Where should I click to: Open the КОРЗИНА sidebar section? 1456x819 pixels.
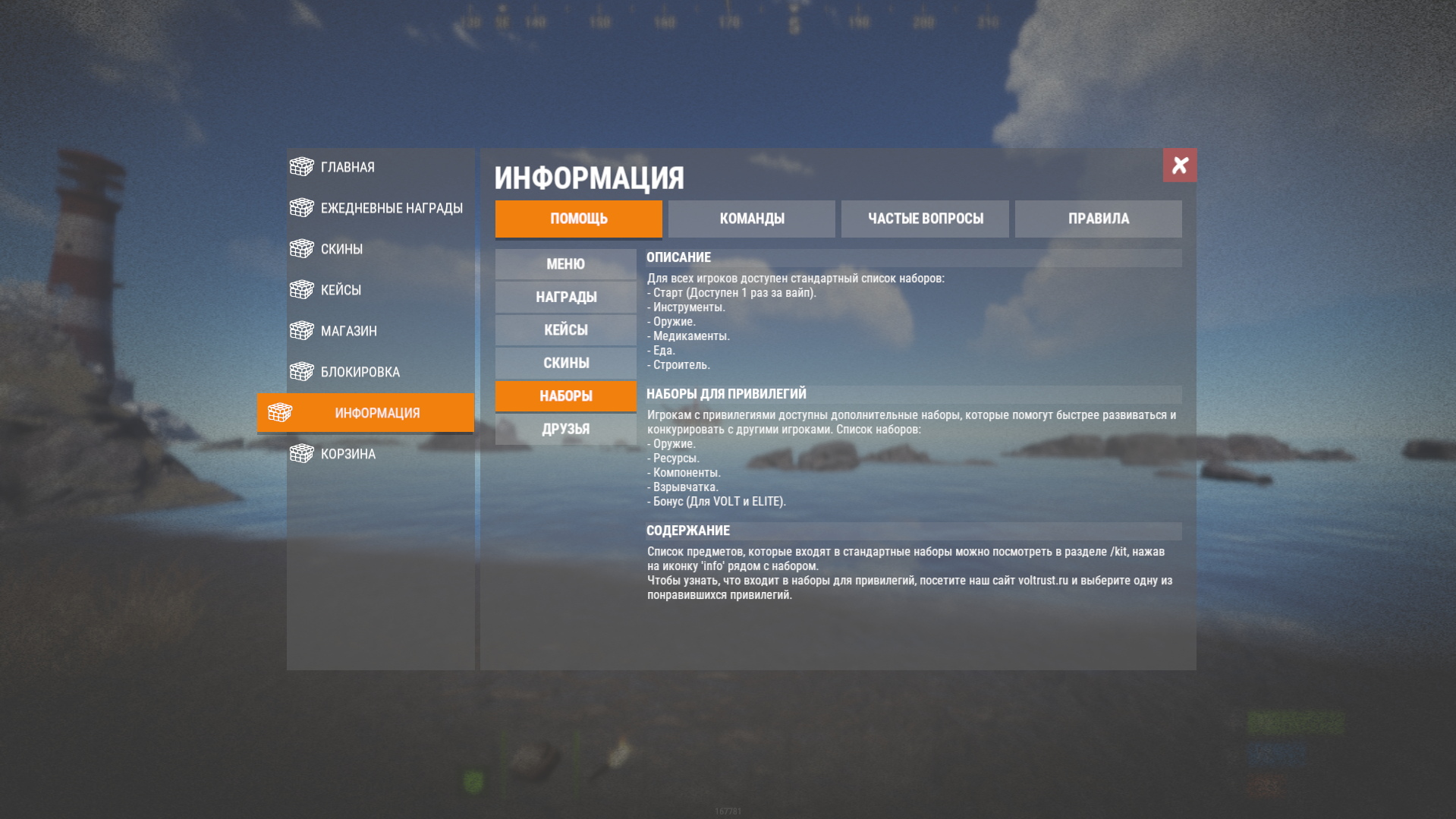pos(380,454)
